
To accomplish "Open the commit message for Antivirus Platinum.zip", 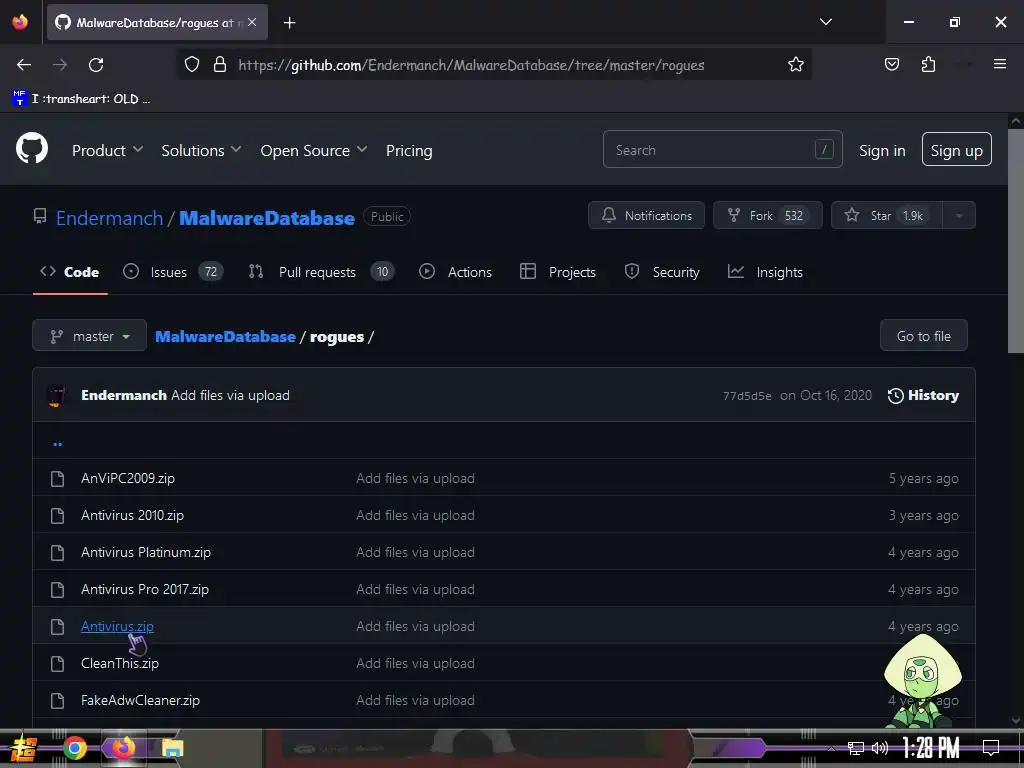I will coord(415,552).
